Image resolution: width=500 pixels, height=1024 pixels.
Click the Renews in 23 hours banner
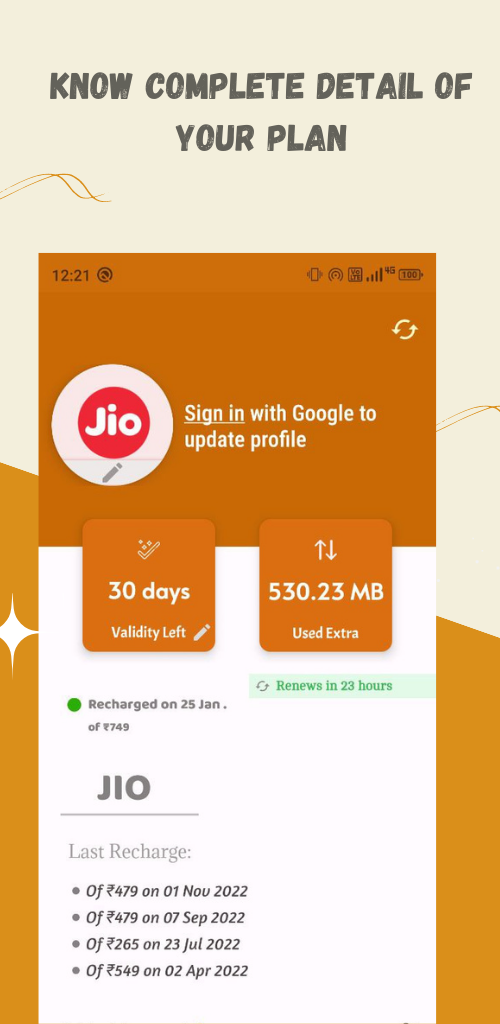pyautogui.click(x=342, y=686)
